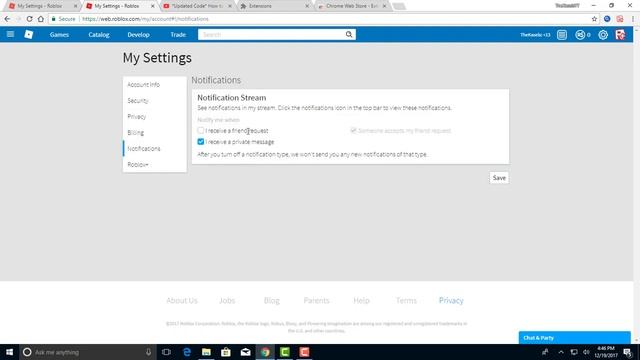The image size is (640, 360).
Task: Open the browser home page
Action: click(x=40, y=19)
